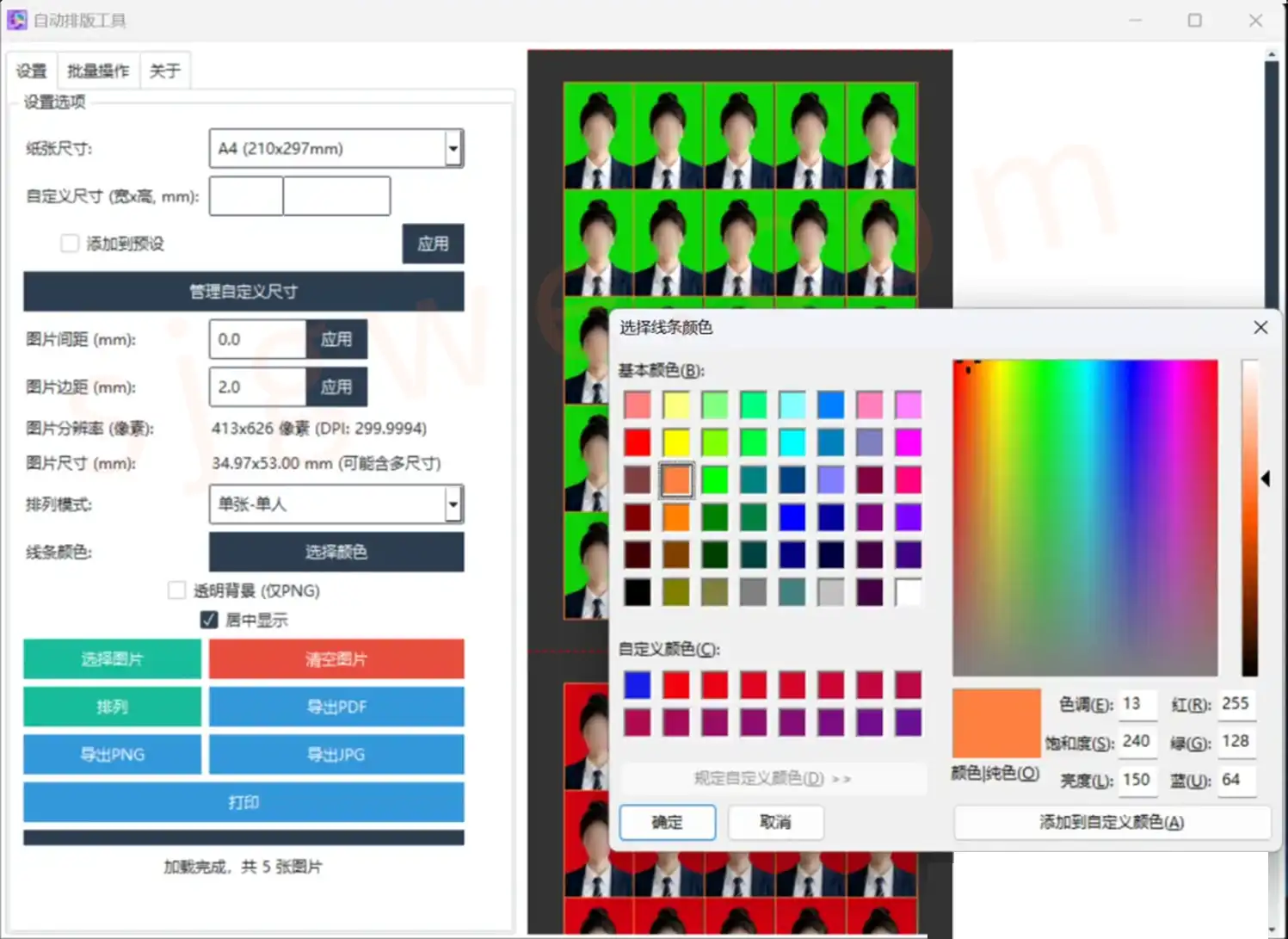
Task: Click the top-left green-background photo thumbnail
Action: pos(599,136)
